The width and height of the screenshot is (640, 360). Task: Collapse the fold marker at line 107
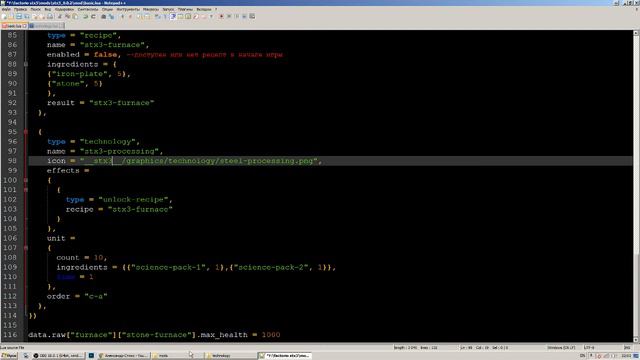[x=26, y=248]
